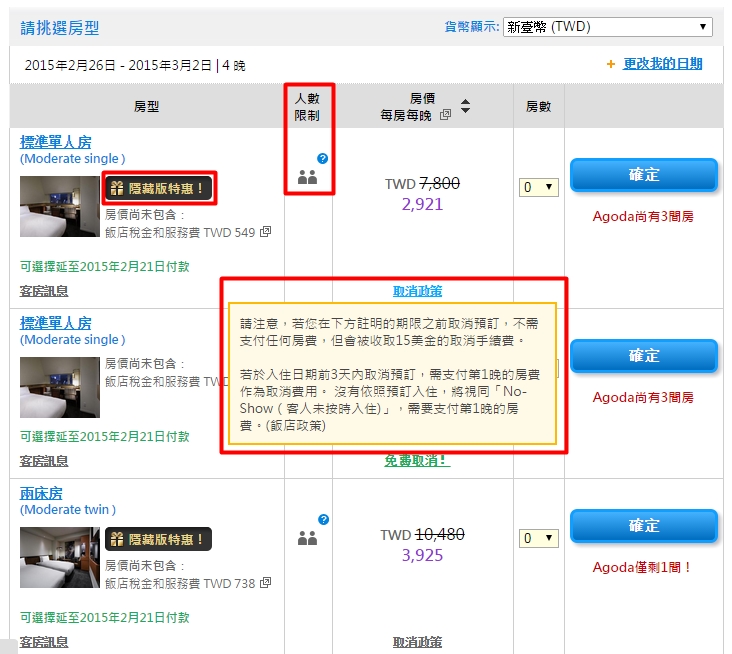The height and width of the screenshot is (654, 732).
Task: Expand room count dropdown for the TWD 2,921 room
Action: [539, 187]
